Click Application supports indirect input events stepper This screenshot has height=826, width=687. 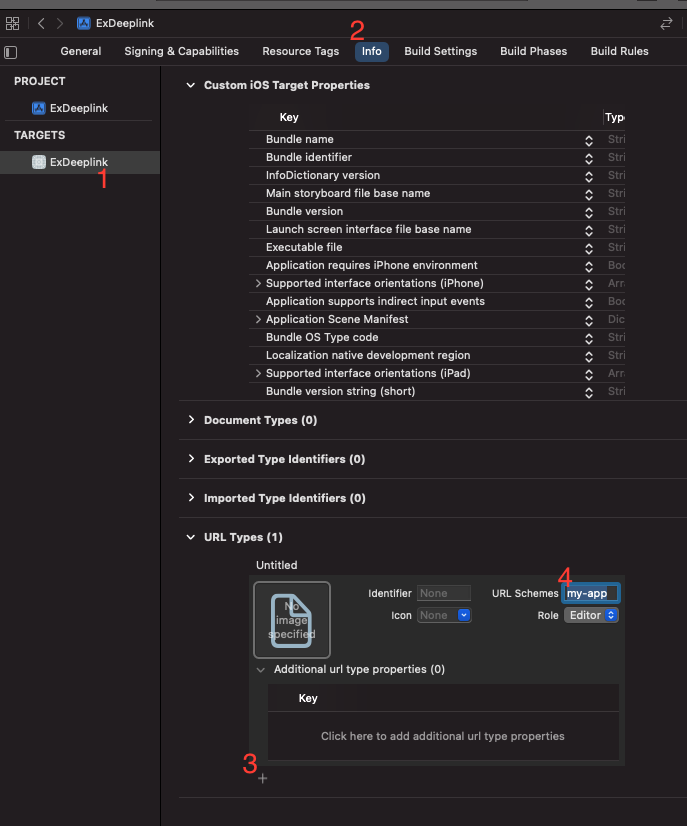point(589,302)
